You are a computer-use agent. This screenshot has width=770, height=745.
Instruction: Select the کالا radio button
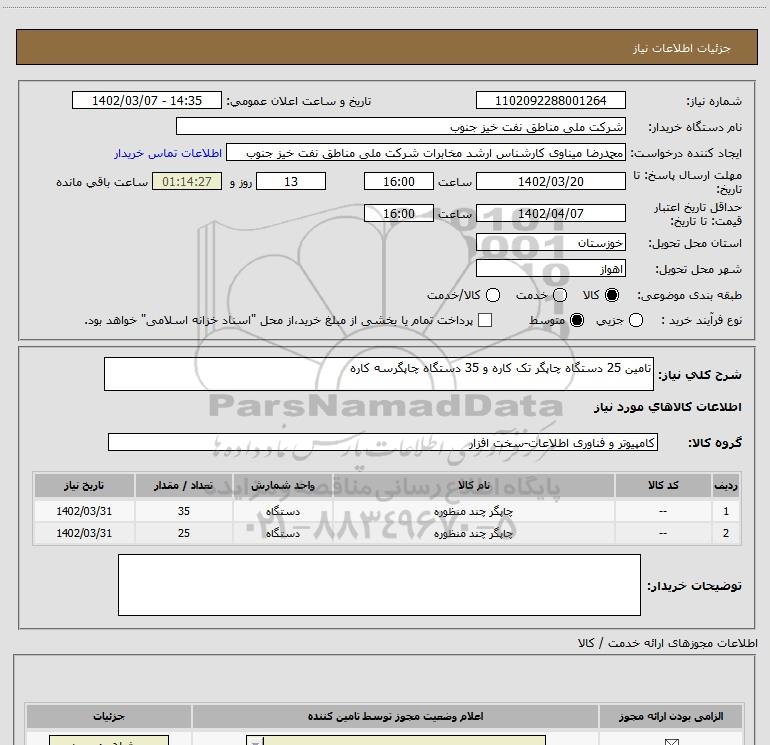[612, 295]
